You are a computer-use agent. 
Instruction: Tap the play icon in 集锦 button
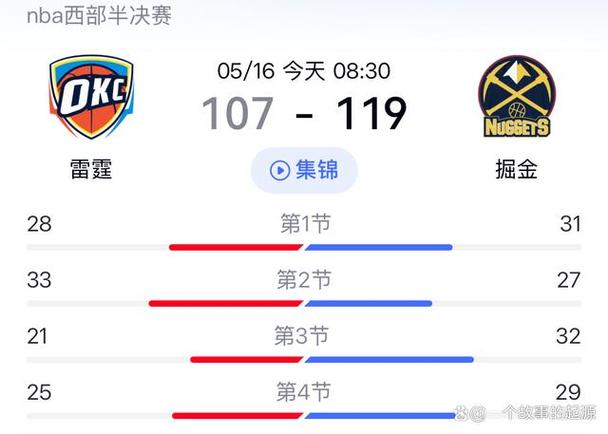click(280, 170)
